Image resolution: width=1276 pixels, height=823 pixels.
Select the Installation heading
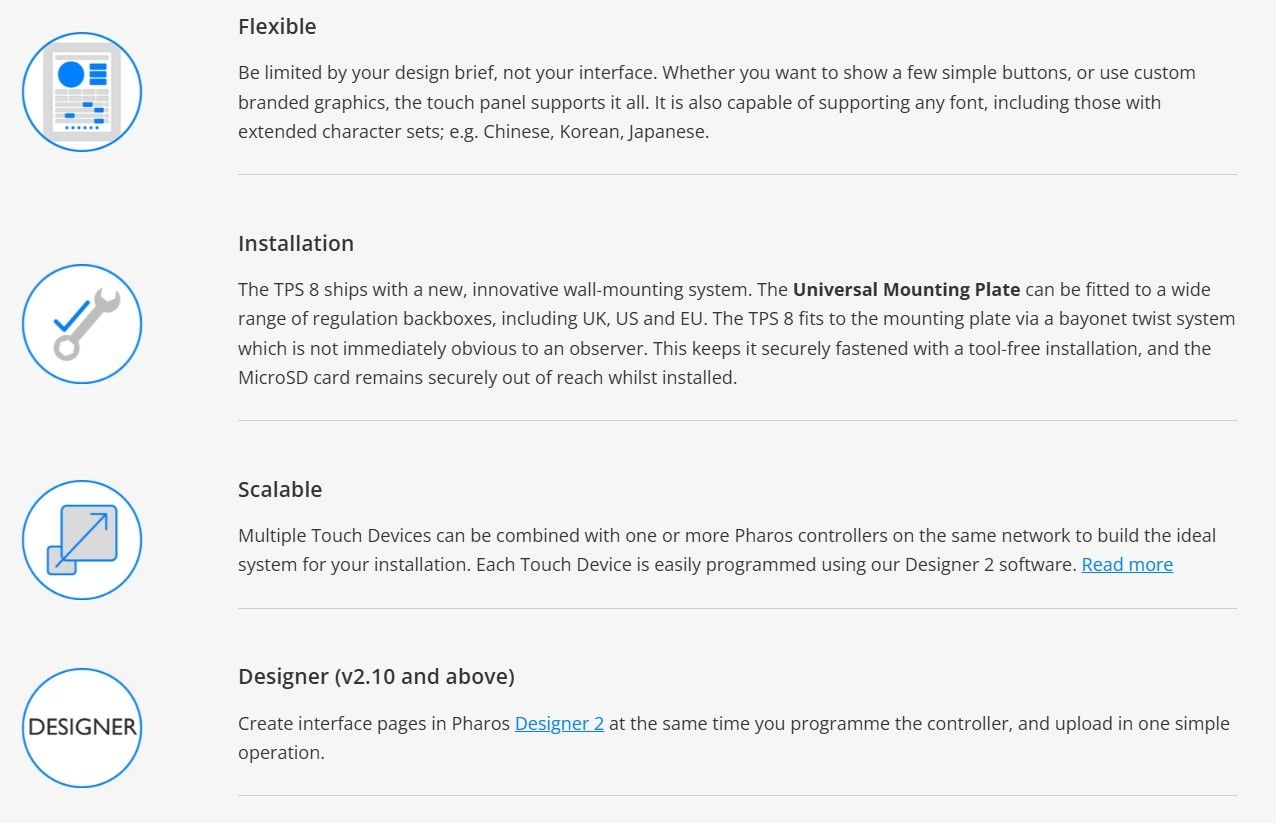[296, 243]
